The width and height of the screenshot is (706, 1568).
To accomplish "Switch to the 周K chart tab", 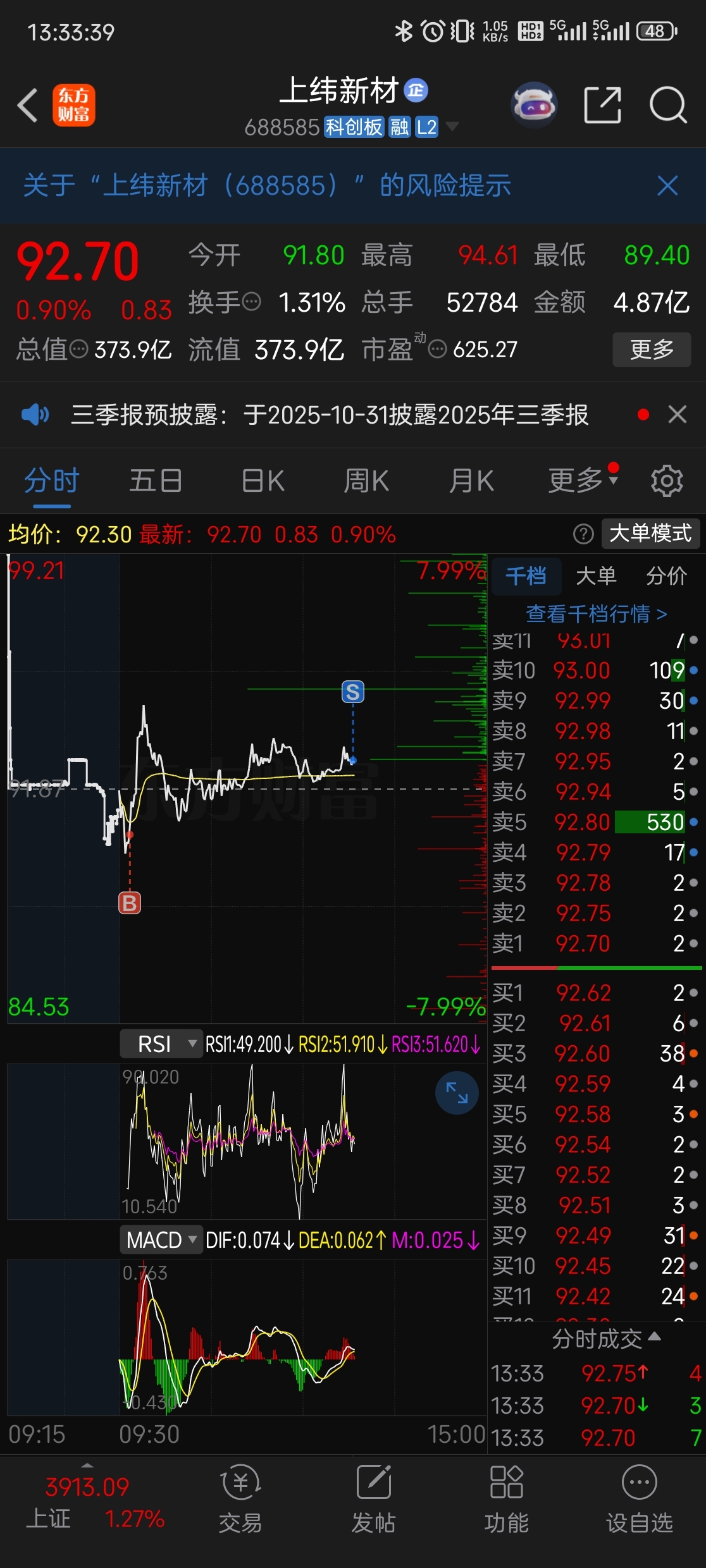I will coord(366,481).
